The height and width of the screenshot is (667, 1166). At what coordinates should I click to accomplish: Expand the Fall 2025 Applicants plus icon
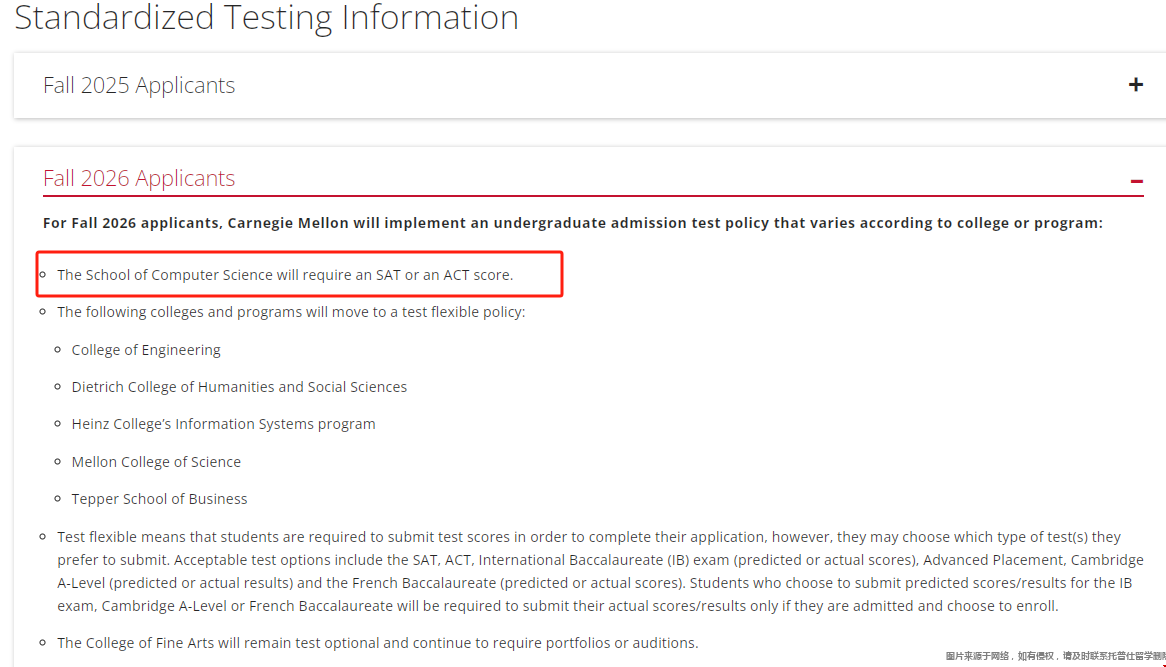click(1135, 85)
